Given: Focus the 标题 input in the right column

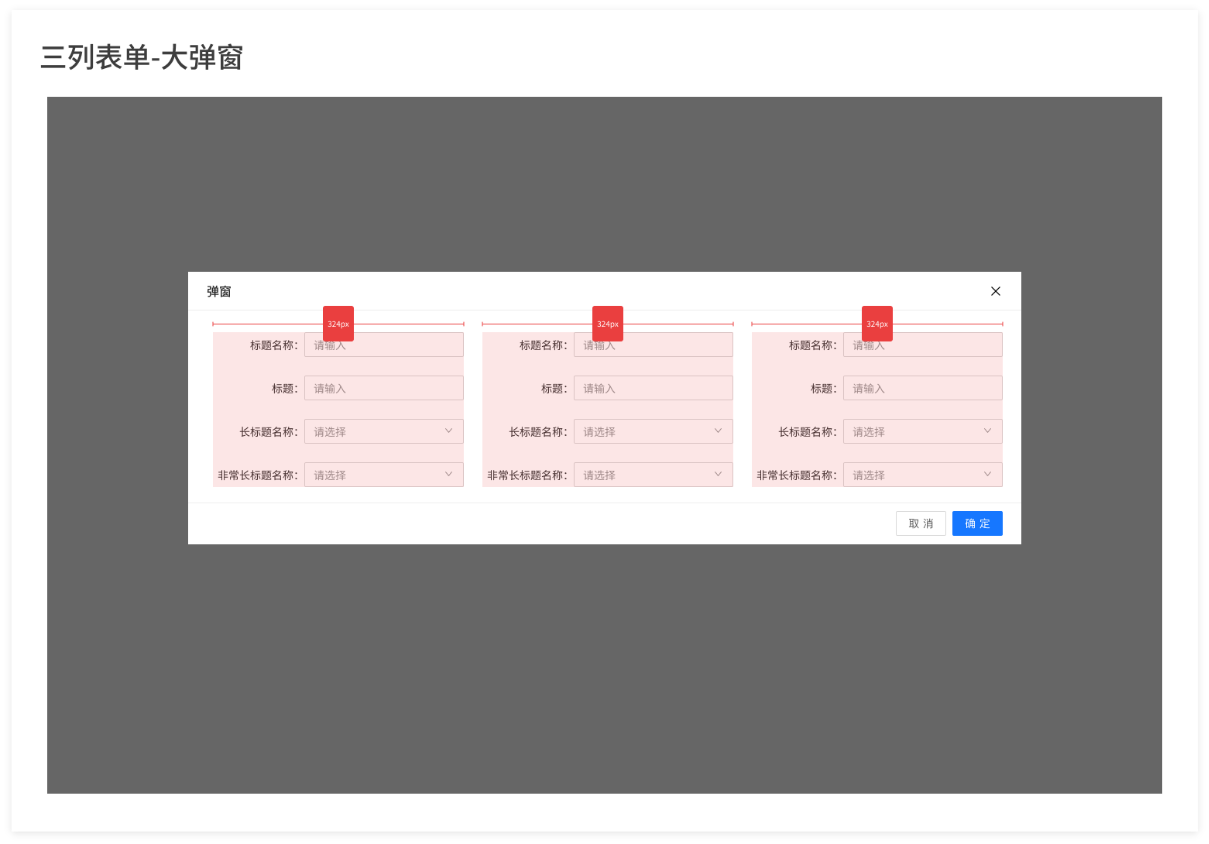Looking at the screenshot, I should click(x=922, y=388).
